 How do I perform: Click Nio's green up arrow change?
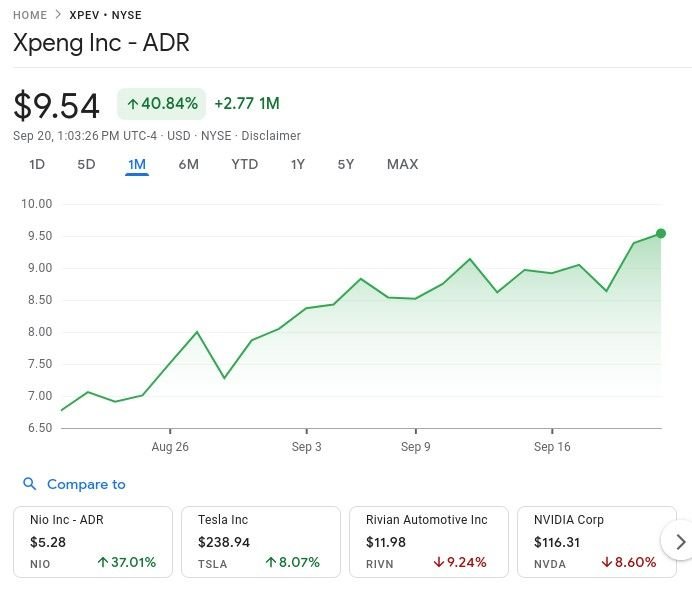pyautogui.click(x=127, y=562)
